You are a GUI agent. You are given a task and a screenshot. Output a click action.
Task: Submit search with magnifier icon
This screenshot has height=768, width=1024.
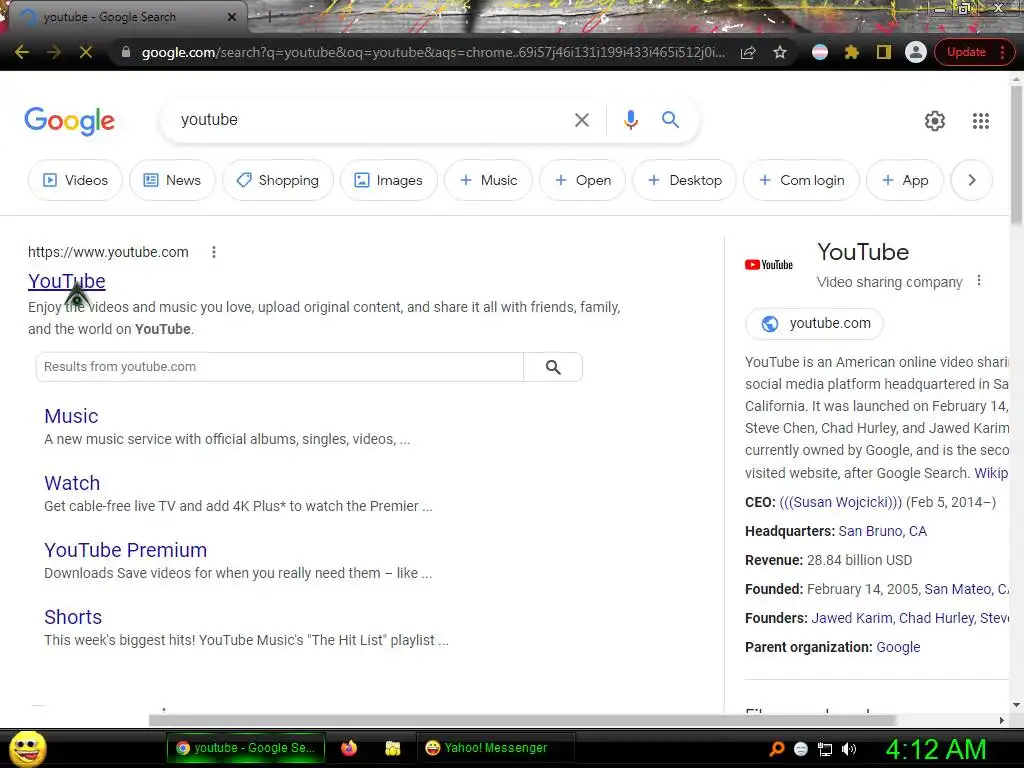tap(670, 120)
